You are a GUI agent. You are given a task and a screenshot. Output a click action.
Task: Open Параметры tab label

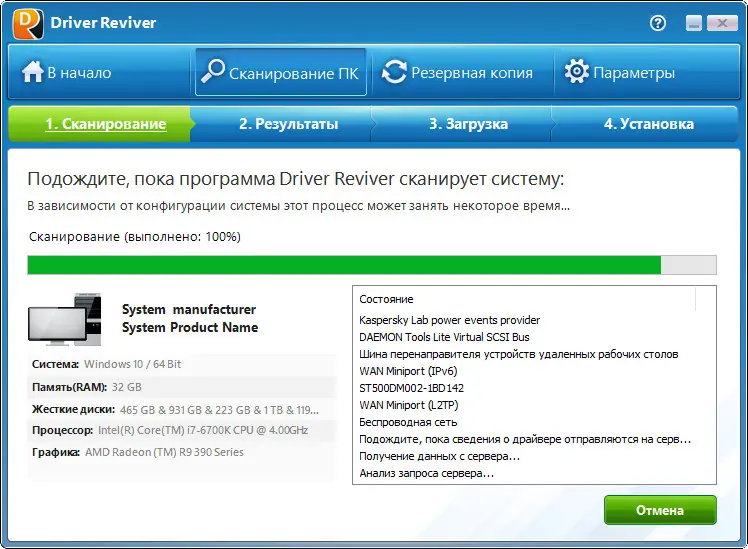tap(634, 73)
